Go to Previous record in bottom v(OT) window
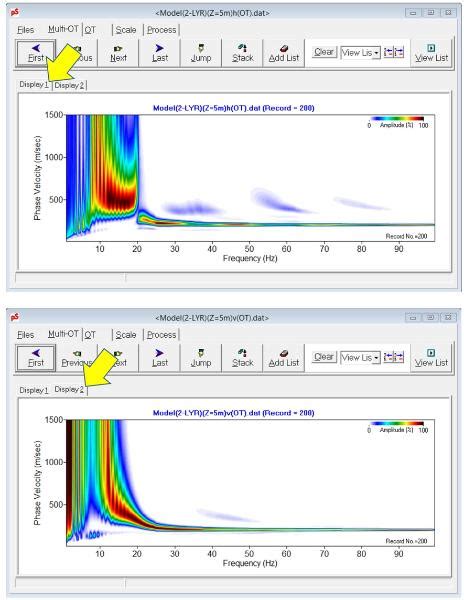Image resolution: width=464 pixels, height=600 pixels. tap(77, 358)
